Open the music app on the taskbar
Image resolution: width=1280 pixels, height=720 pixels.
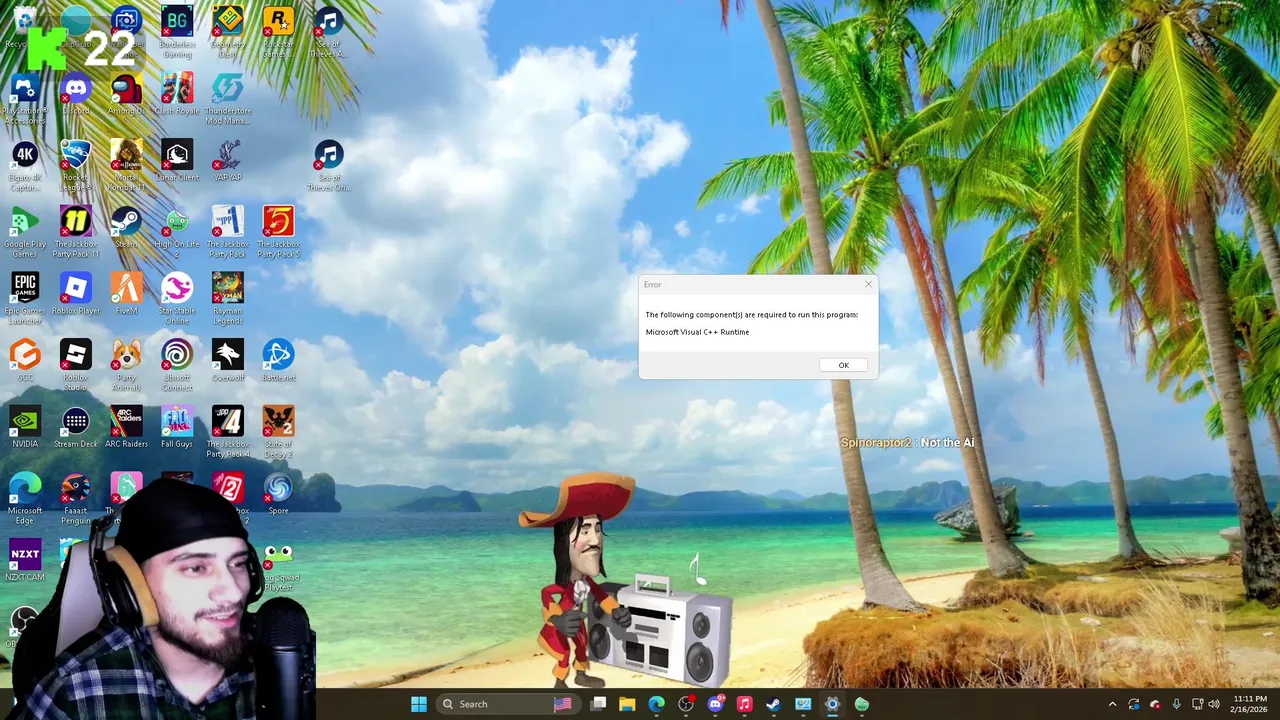click(744, 704)
